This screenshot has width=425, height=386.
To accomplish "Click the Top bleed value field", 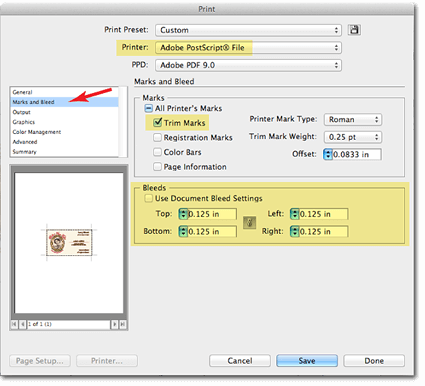I will point(212,214).
